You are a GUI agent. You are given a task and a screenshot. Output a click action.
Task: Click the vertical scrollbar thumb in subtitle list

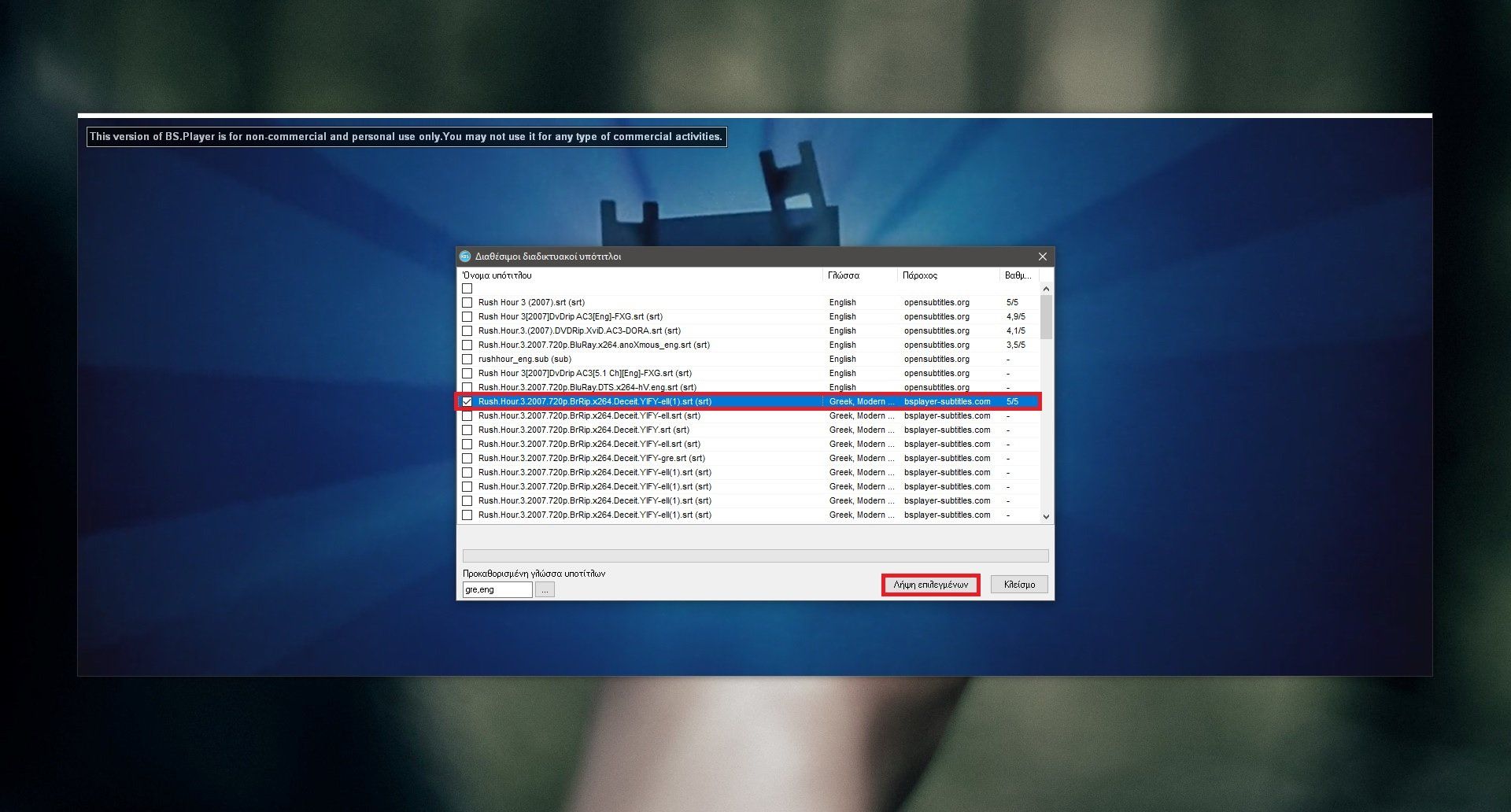[1046, 317]
